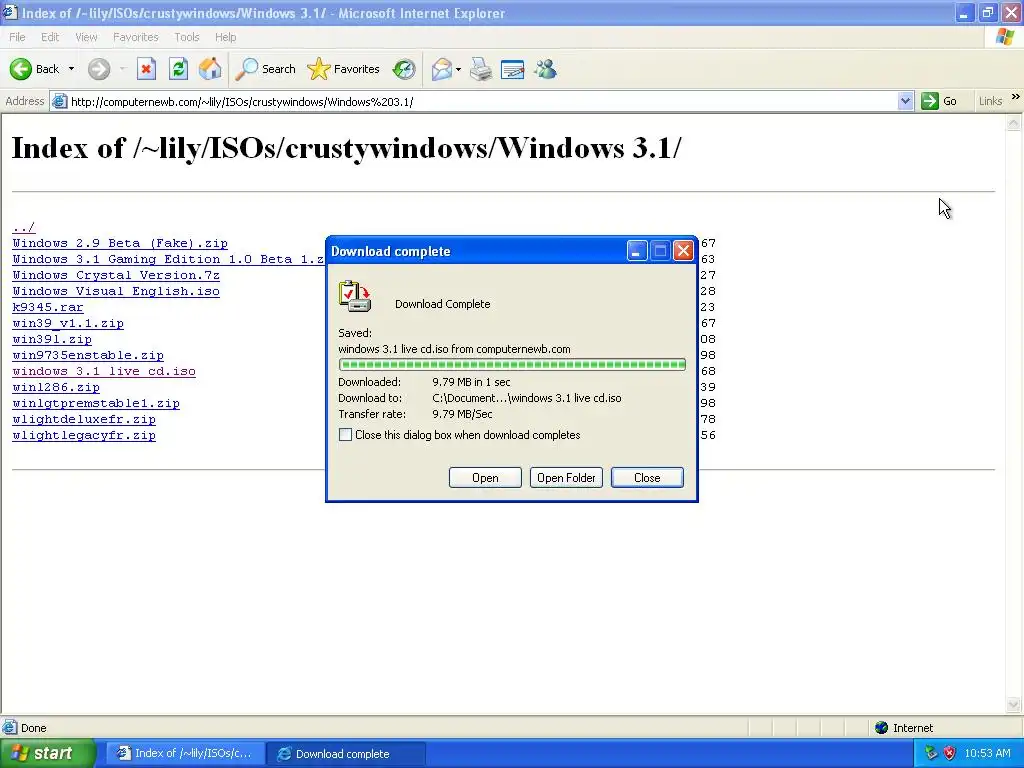Open the Help menu
The height and width of the screenshot is (768, 1024).
coord(225,37)
